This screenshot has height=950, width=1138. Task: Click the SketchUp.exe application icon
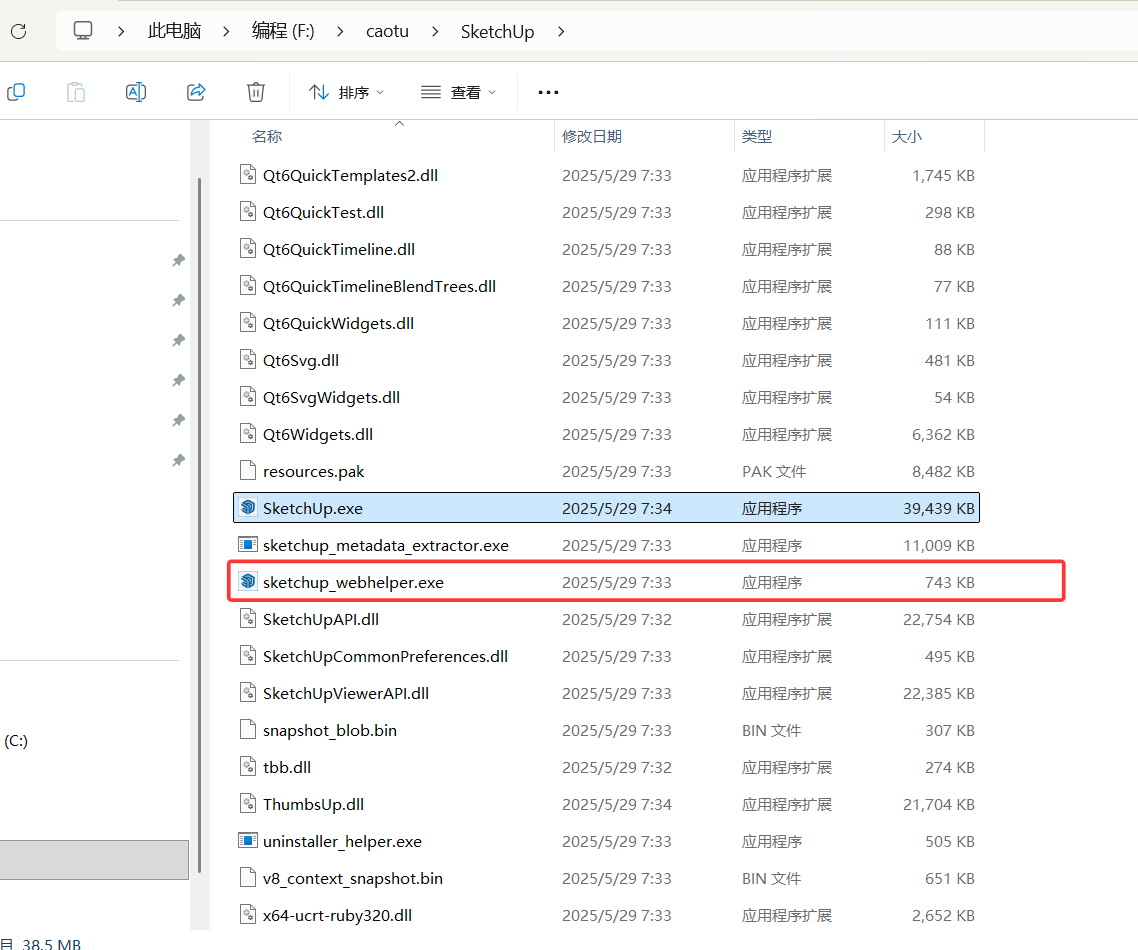248,507
